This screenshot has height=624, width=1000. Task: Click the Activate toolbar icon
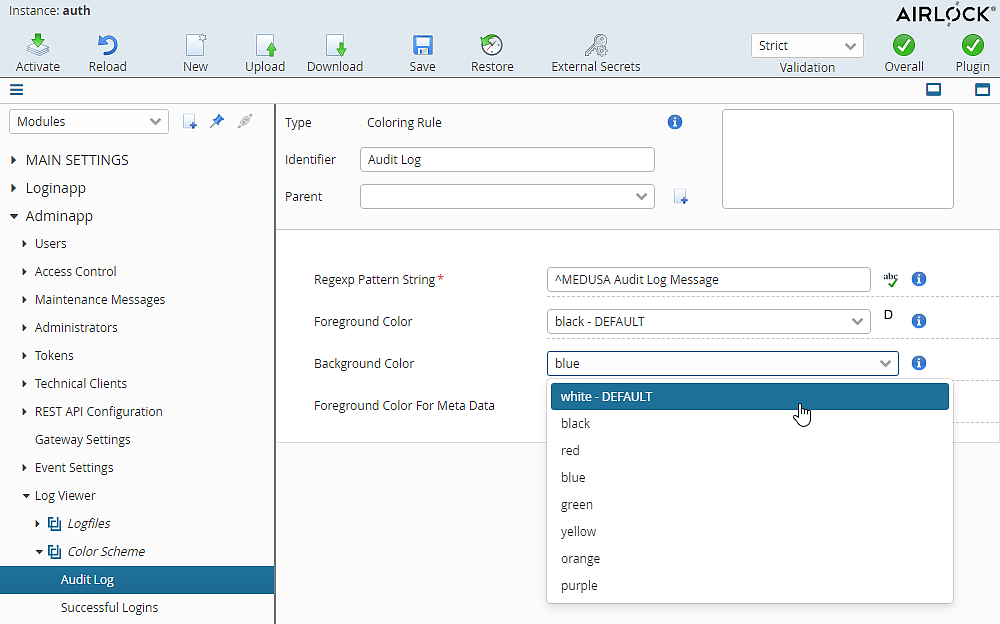(x=38, y=45)
